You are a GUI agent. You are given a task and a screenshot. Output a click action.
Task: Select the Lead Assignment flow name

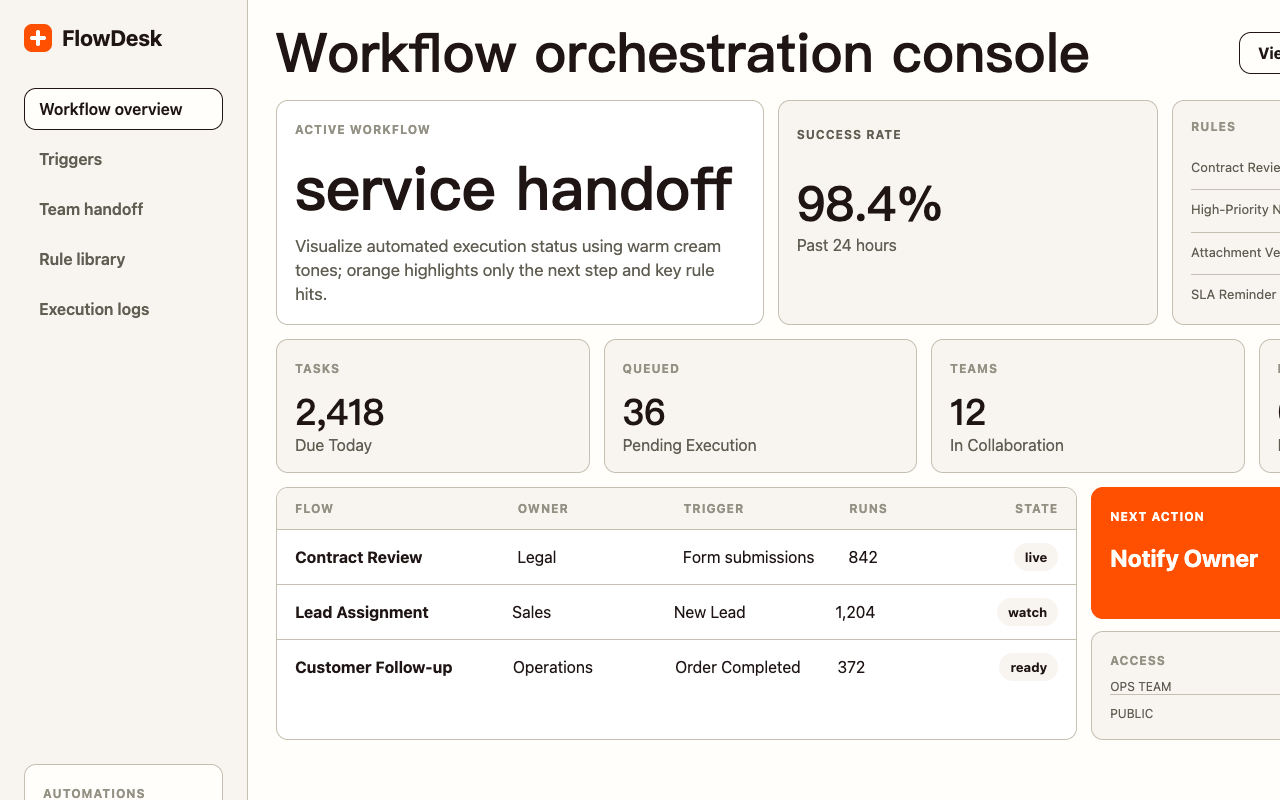coord(362,612)
